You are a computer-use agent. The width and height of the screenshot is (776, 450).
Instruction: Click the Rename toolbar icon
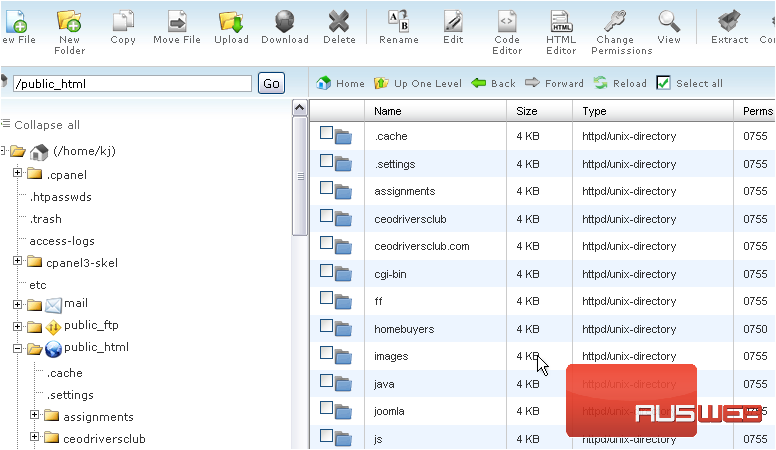[398, 22]
